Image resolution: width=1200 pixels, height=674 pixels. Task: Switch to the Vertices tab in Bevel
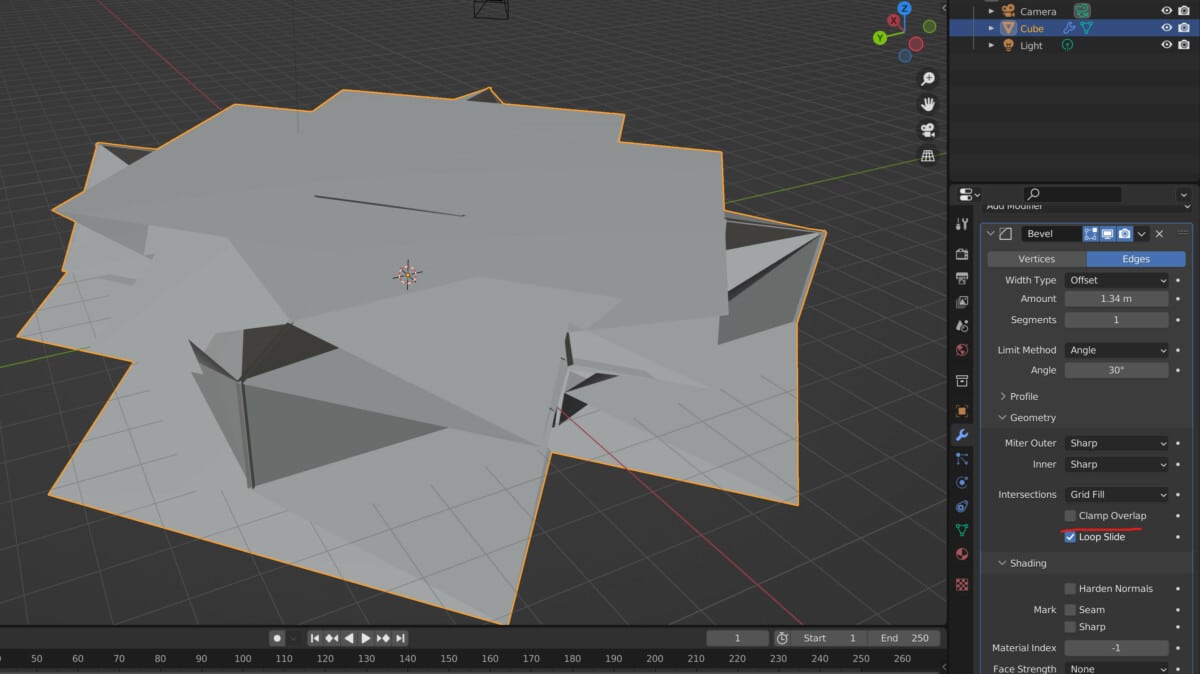1036,258
